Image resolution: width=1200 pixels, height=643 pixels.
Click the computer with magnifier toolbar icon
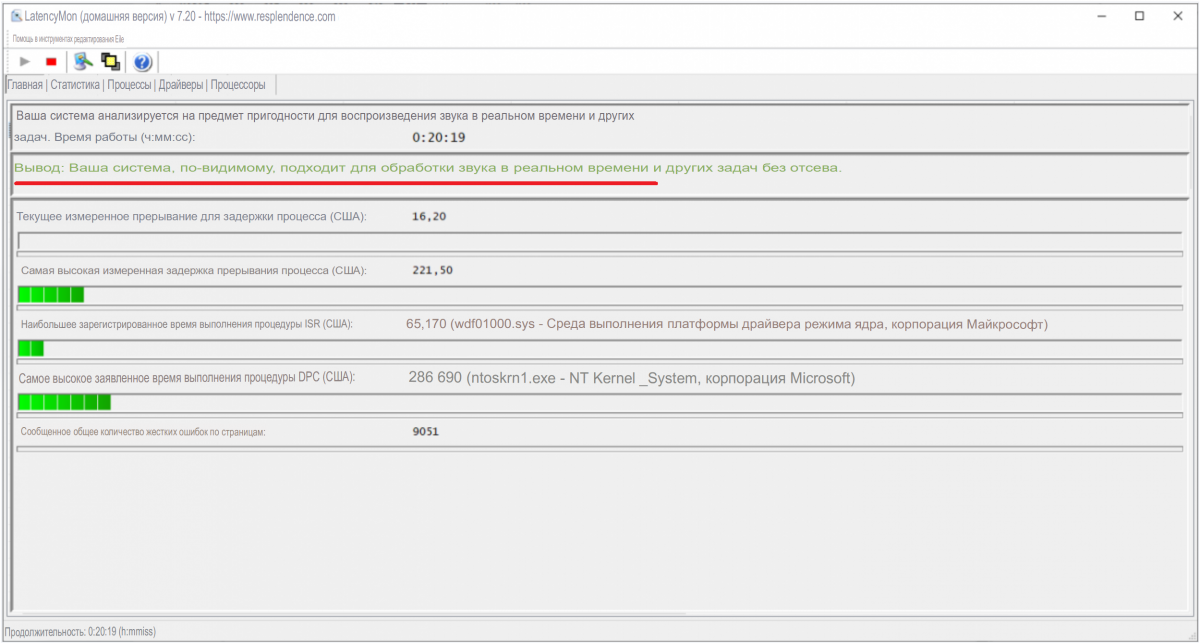tap(83, 62)
